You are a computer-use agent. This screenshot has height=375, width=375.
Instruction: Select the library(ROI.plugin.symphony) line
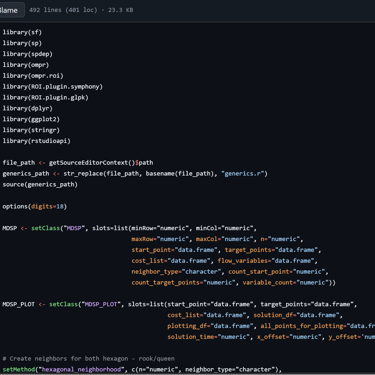pyautogui.click(x=52, y=87)
